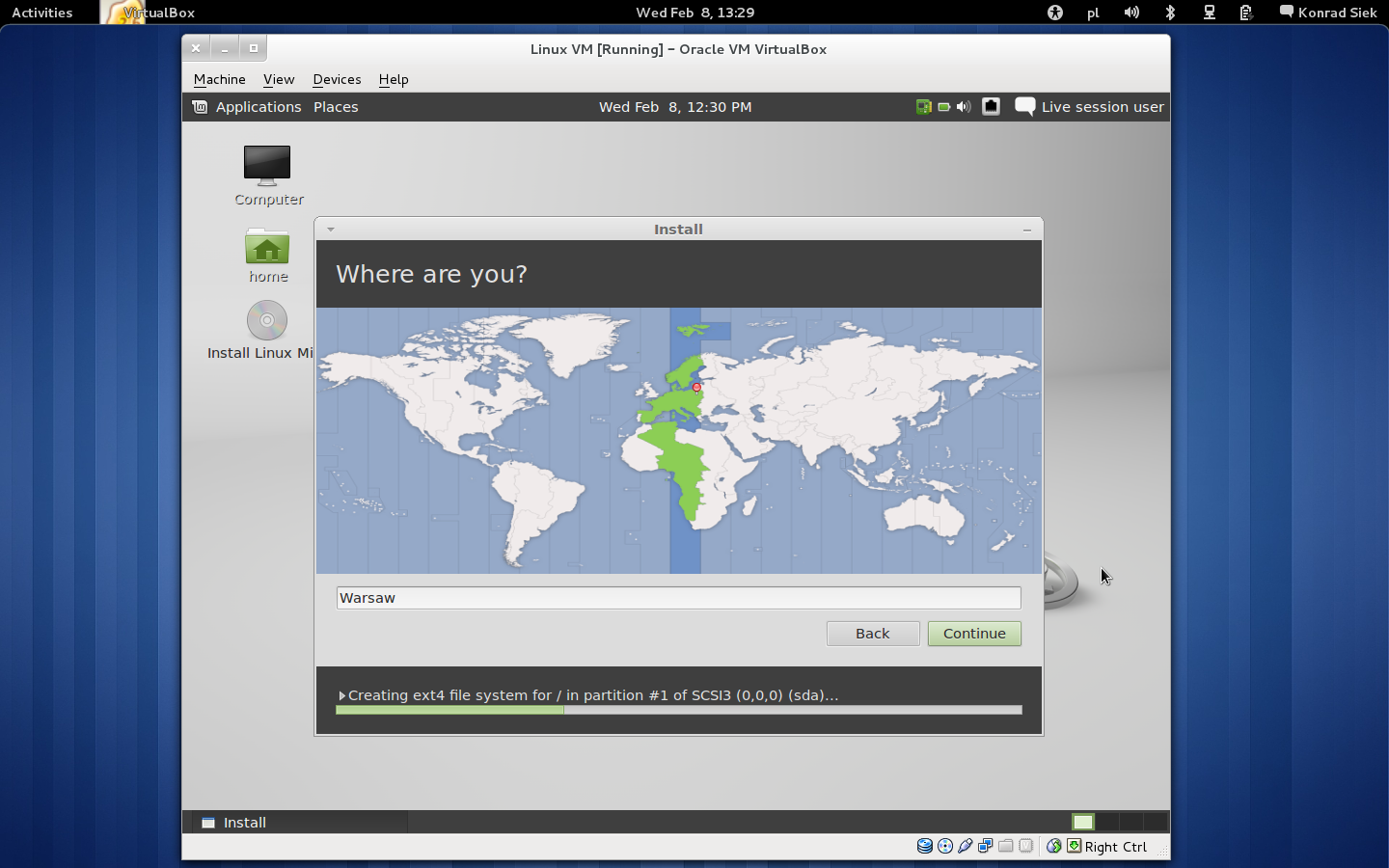Click the VirtualBox app icon in host top bar
The width and height of the screenshot is (1389, 868).
tap(123, 13)
